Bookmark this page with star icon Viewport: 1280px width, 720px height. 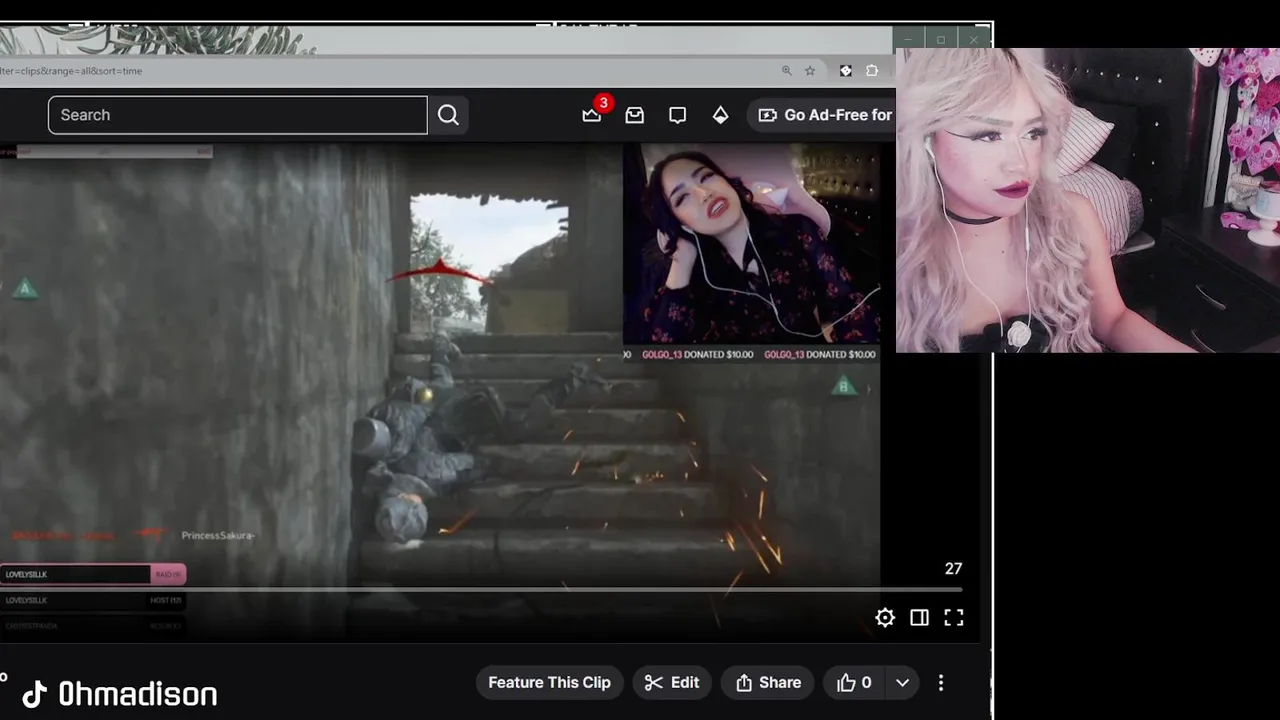pos(810,71)
